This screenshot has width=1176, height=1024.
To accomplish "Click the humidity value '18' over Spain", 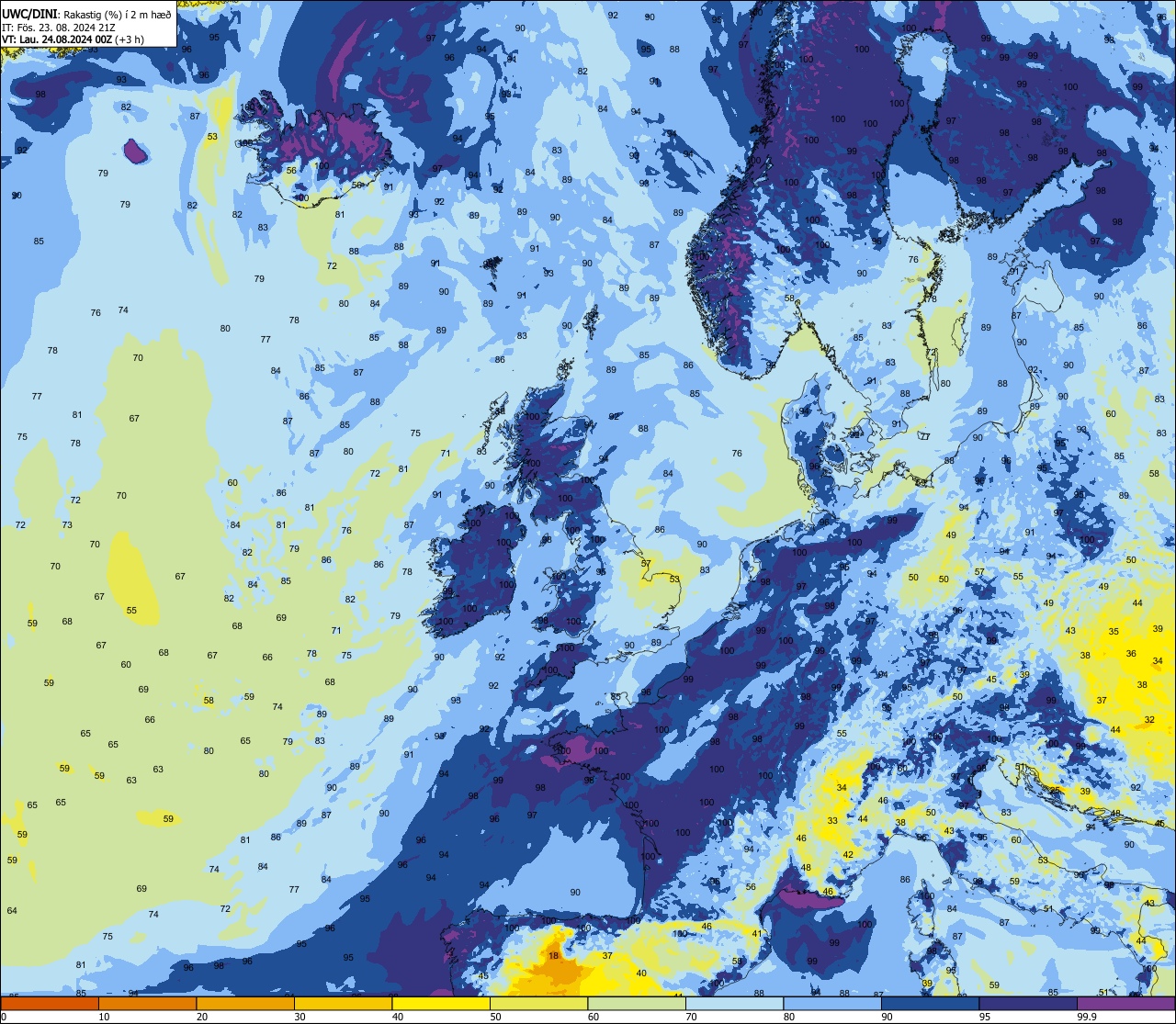I will pyautogui.click(x=553, y=956).
